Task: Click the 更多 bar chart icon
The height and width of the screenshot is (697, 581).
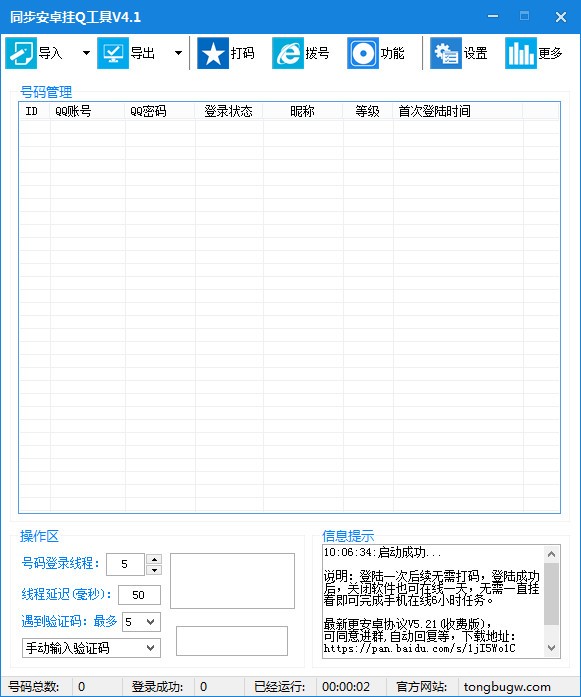Action: (521, 53)
